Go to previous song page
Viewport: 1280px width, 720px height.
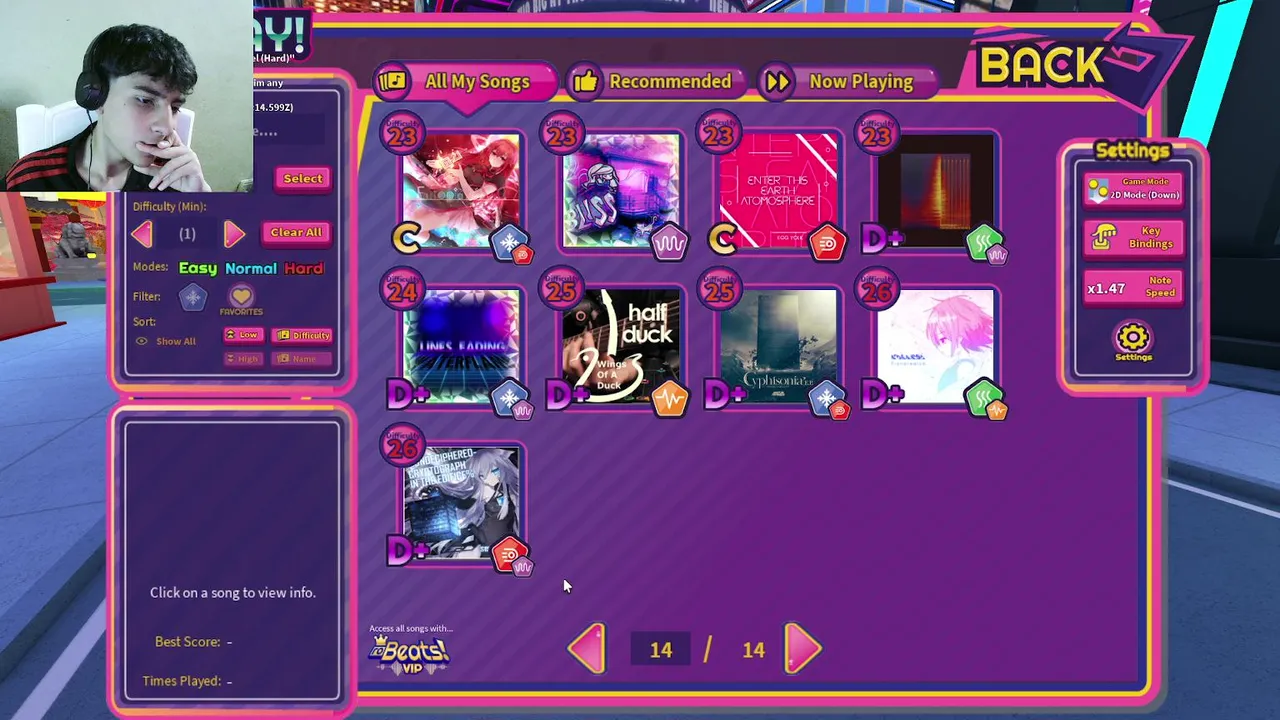(587, 649)
